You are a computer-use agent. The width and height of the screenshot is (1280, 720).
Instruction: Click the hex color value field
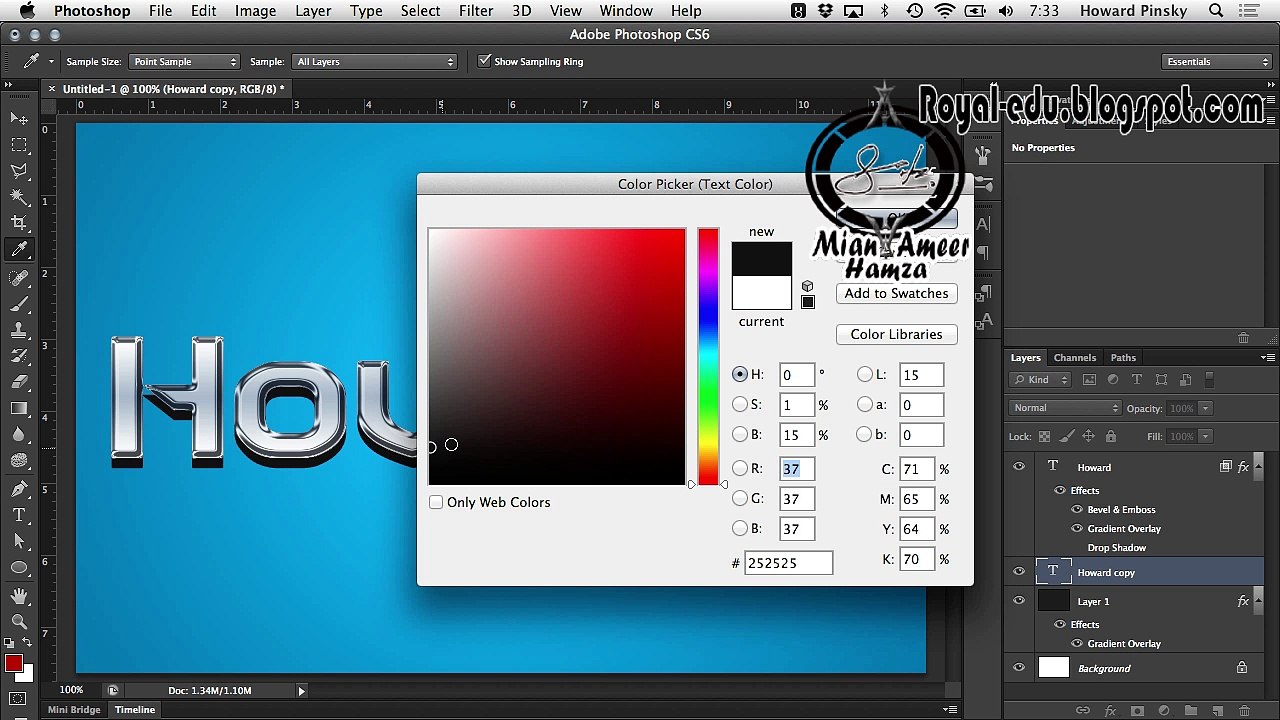(x=788, y=563)
